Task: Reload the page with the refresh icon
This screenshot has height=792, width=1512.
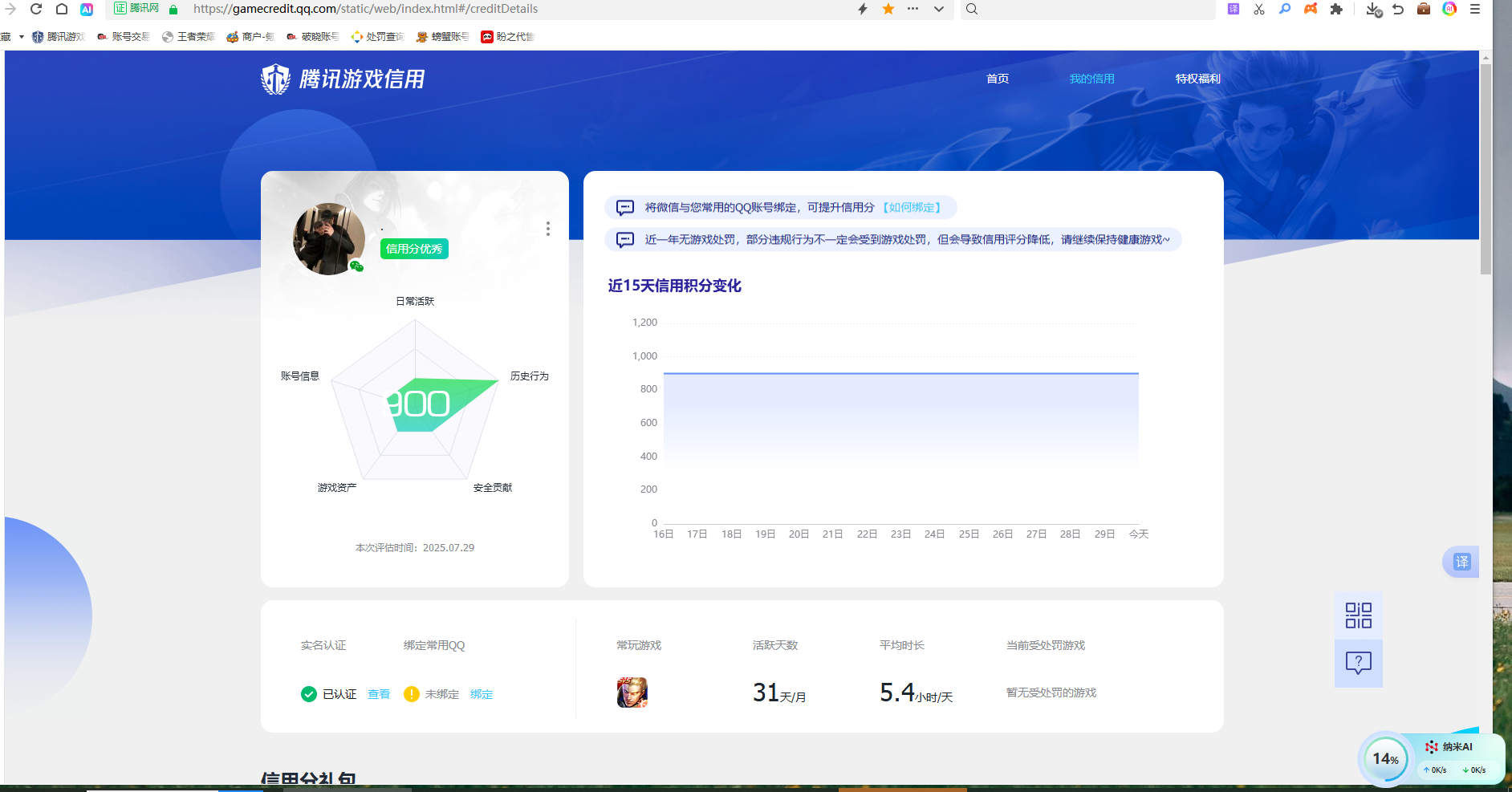Action: (x=36, y=9)
